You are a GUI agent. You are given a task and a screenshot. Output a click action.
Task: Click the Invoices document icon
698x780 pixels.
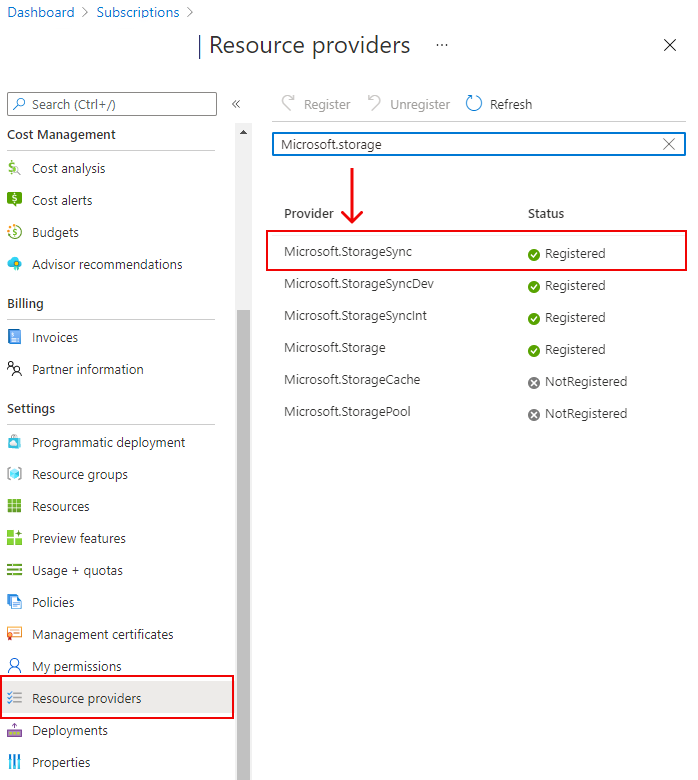click(14, 337)
